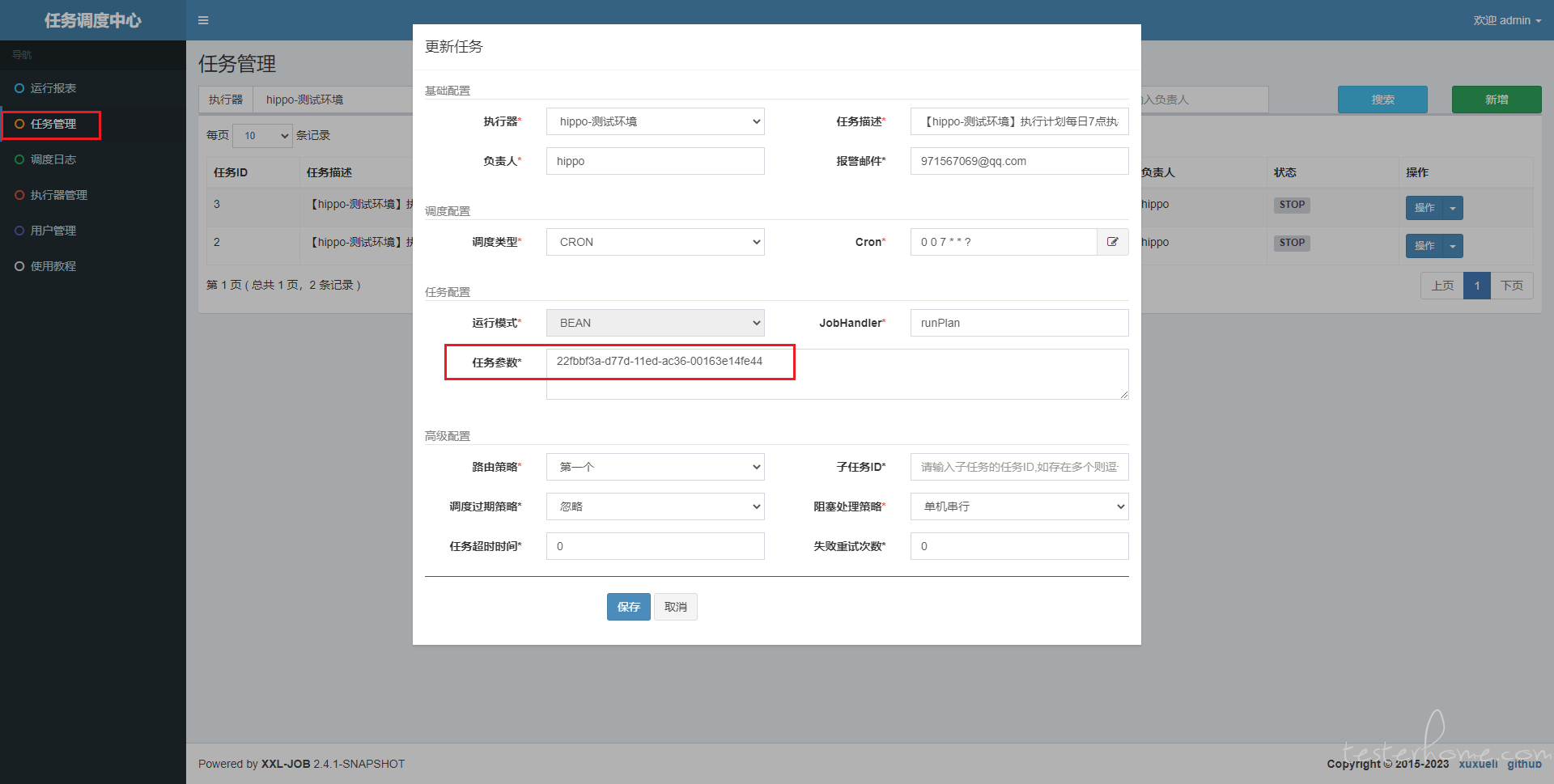Screen dimensions: 1554x784
Task: Open the 操作 dropdown arrow for task 2
Action: click(x=1453, y=246)
